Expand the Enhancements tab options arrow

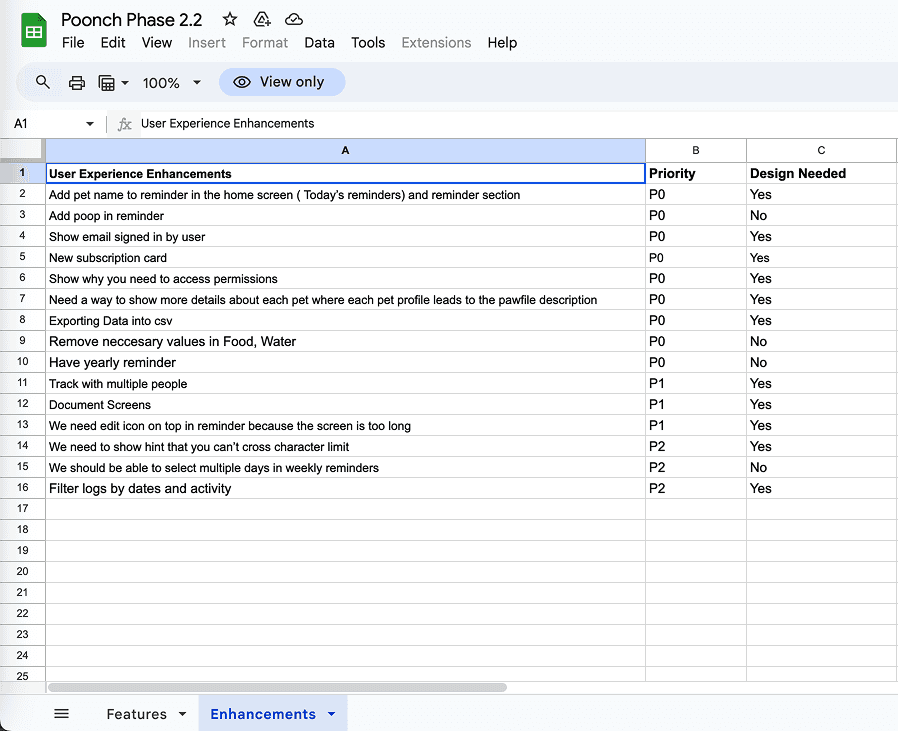click(332, 714)
